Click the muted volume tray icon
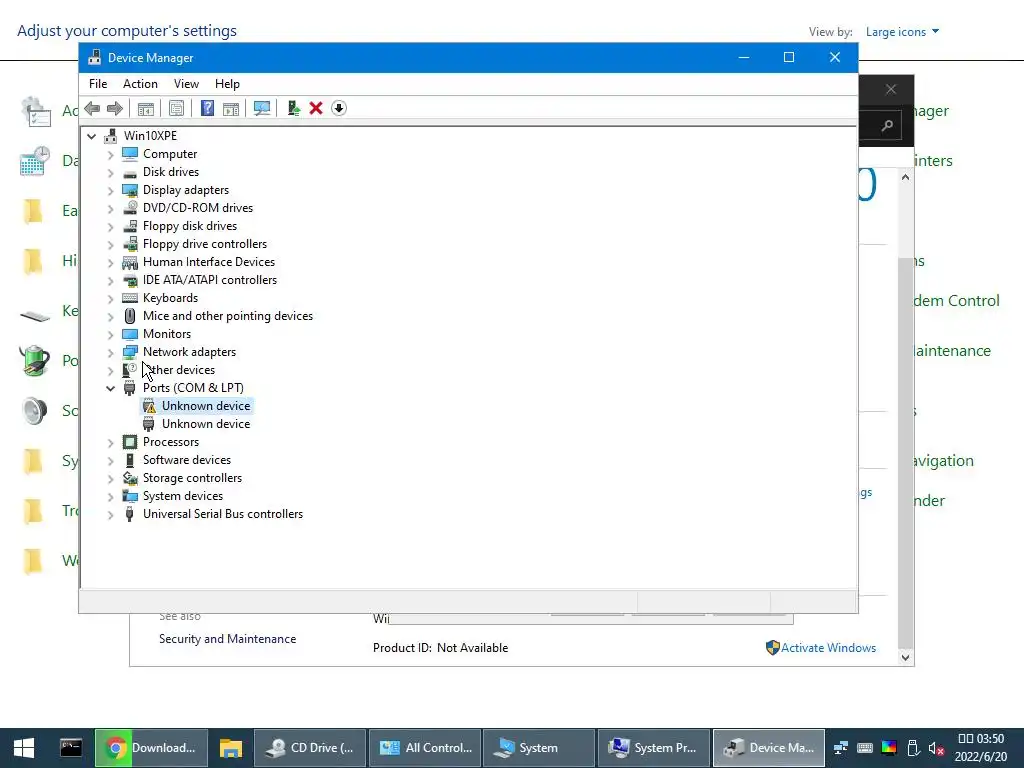 point(936,748)
